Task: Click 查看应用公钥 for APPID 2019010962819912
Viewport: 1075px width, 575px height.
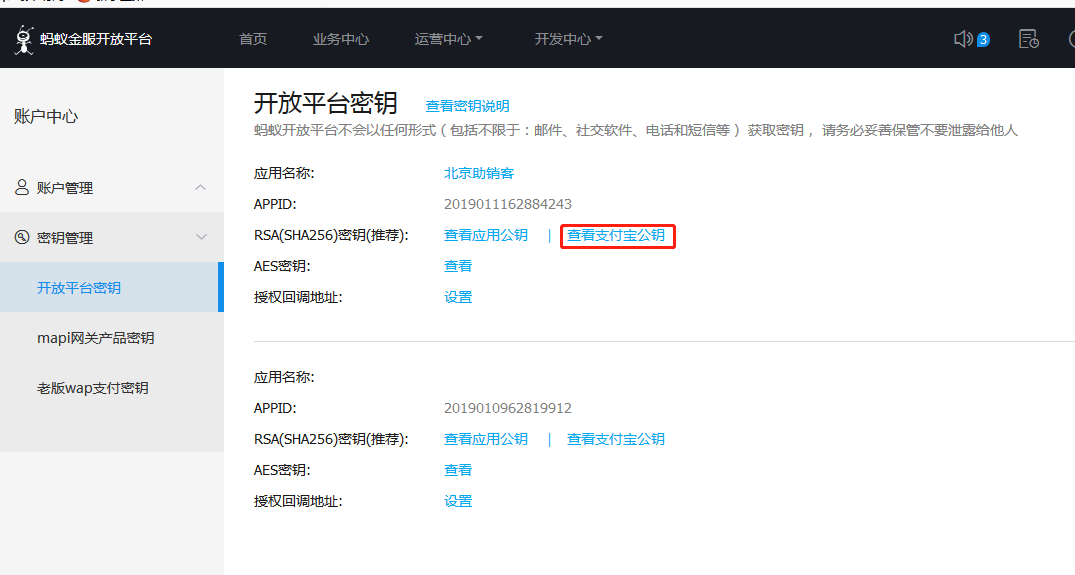Action: [486, 439]
